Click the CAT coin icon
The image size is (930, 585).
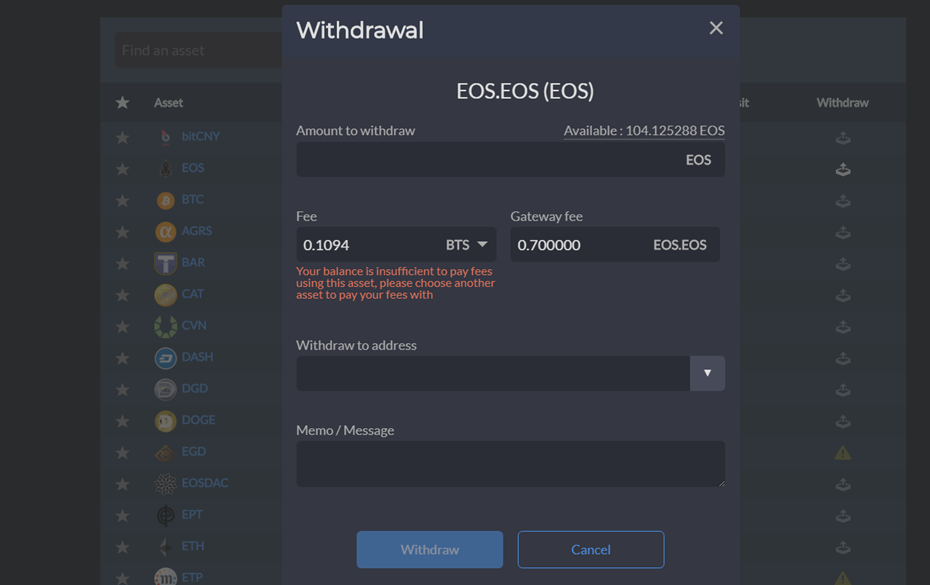(x=165, y=295)
